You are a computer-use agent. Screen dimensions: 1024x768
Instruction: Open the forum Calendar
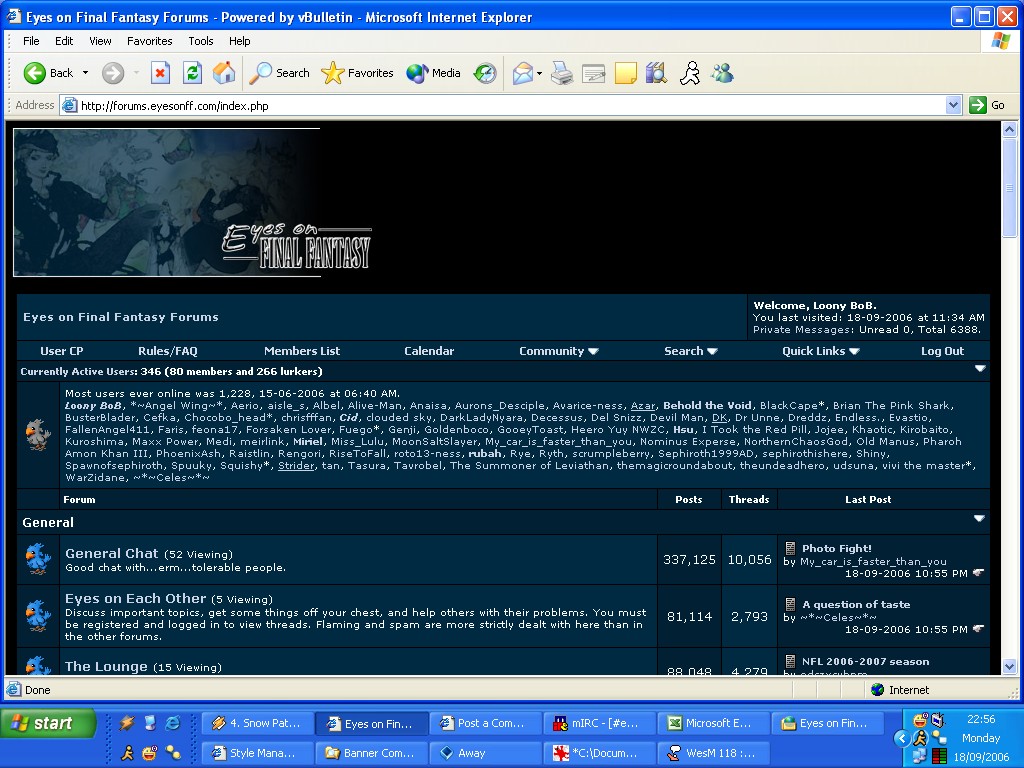click(x=429, y=351)
